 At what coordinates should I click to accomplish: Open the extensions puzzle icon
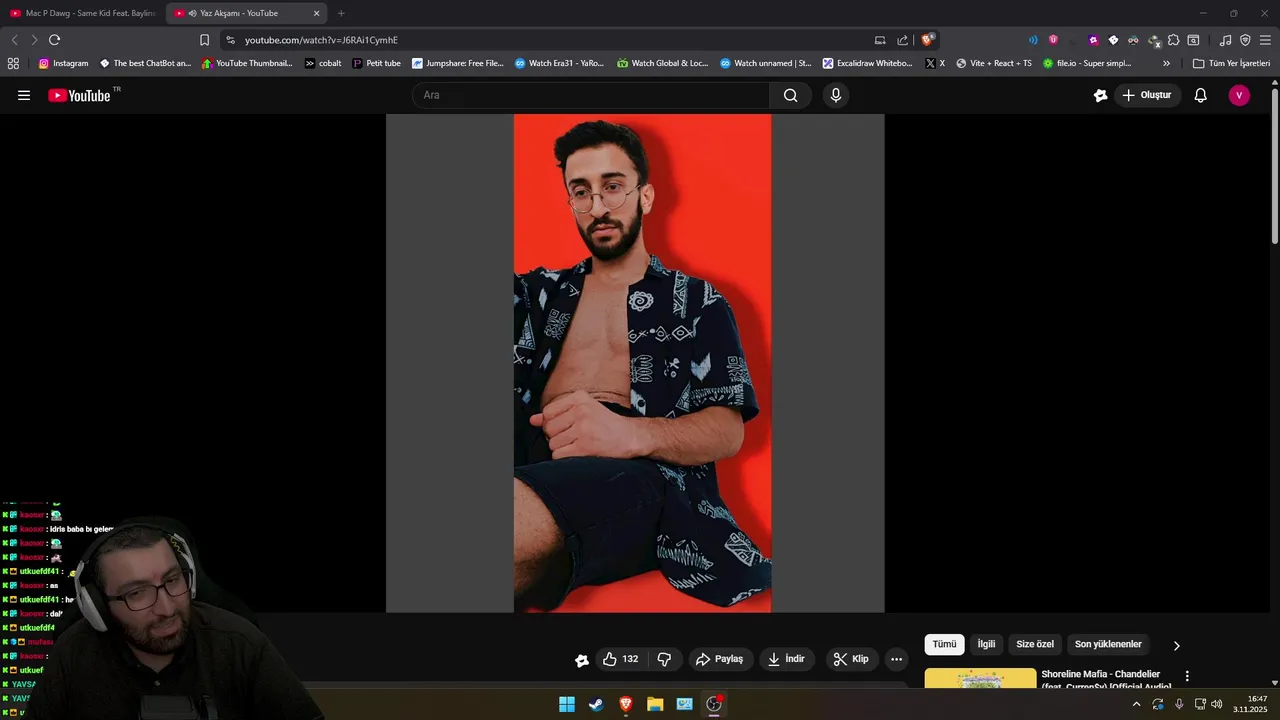(1174, 40)
